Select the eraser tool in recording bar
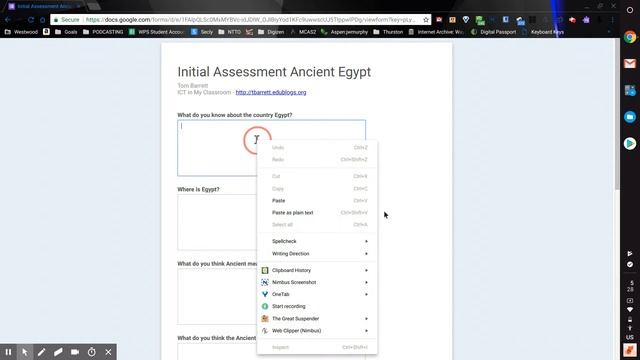This screenshot has width=640, height=360. coord(58,352)
